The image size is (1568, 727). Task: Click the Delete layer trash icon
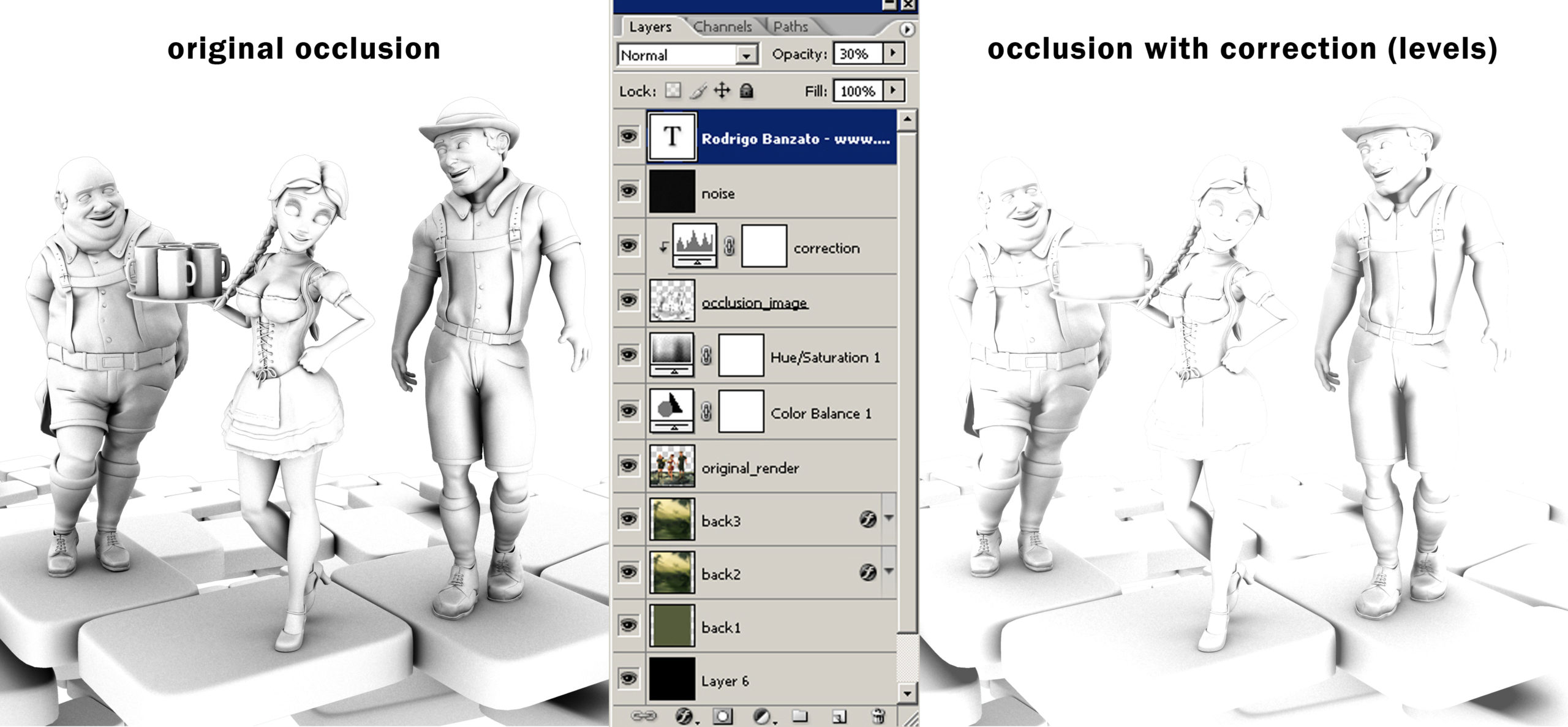coord(878,715)
